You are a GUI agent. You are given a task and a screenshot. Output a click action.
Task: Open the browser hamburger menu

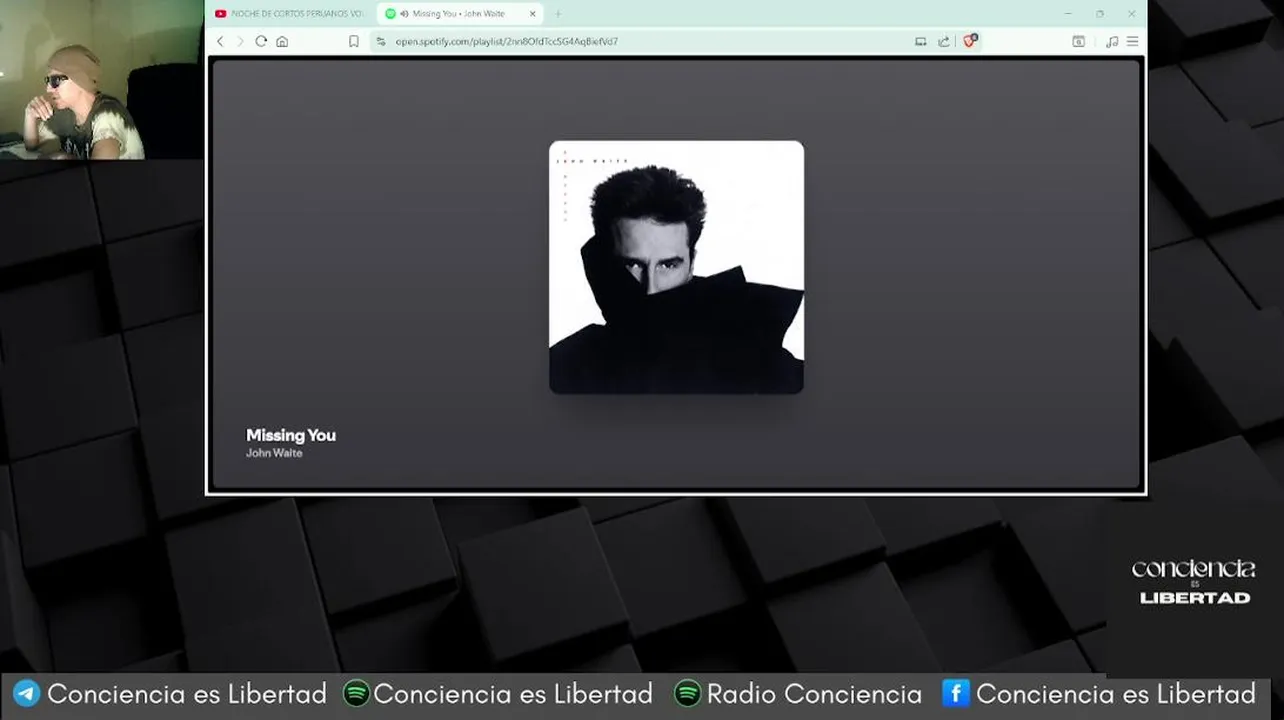coord(1132,41)
